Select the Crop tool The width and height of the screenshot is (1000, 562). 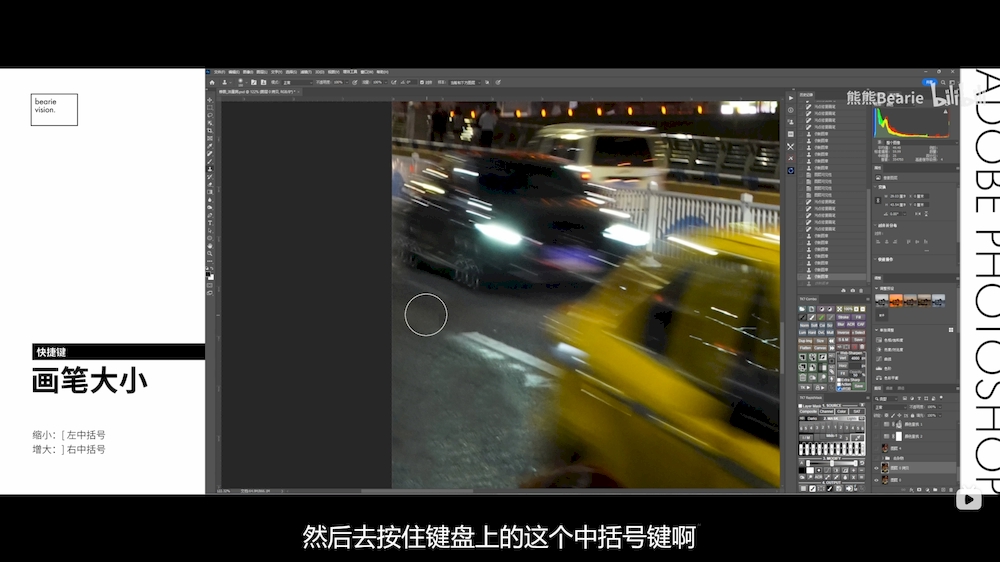tap(210, 130)
